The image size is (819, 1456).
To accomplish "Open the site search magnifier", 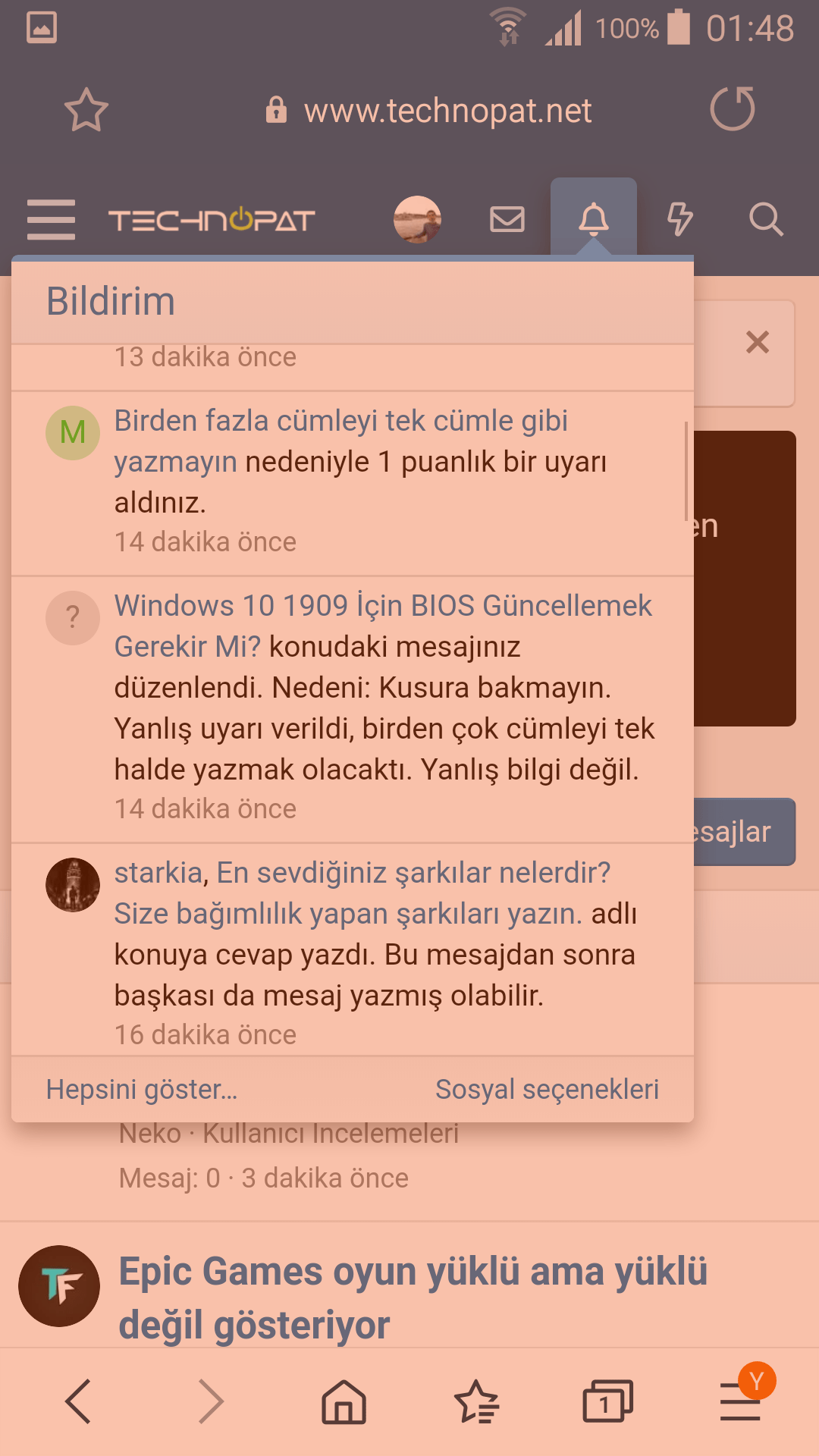I will pos(766,220).
